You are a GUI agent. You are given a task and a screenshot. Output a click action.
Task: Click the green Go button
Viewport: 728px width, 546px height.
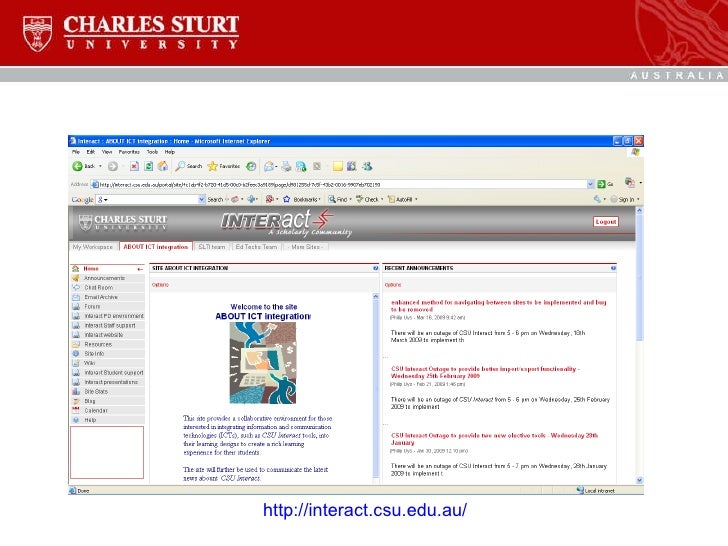(605, 184)
